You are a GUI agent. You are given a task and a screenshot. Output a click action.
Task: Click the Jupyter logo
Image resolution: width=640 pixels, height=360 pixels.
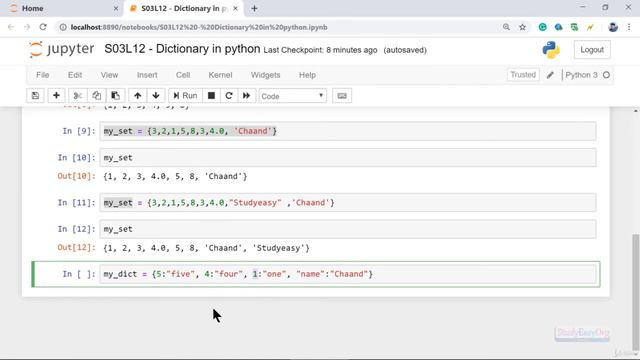click(62, 49)
